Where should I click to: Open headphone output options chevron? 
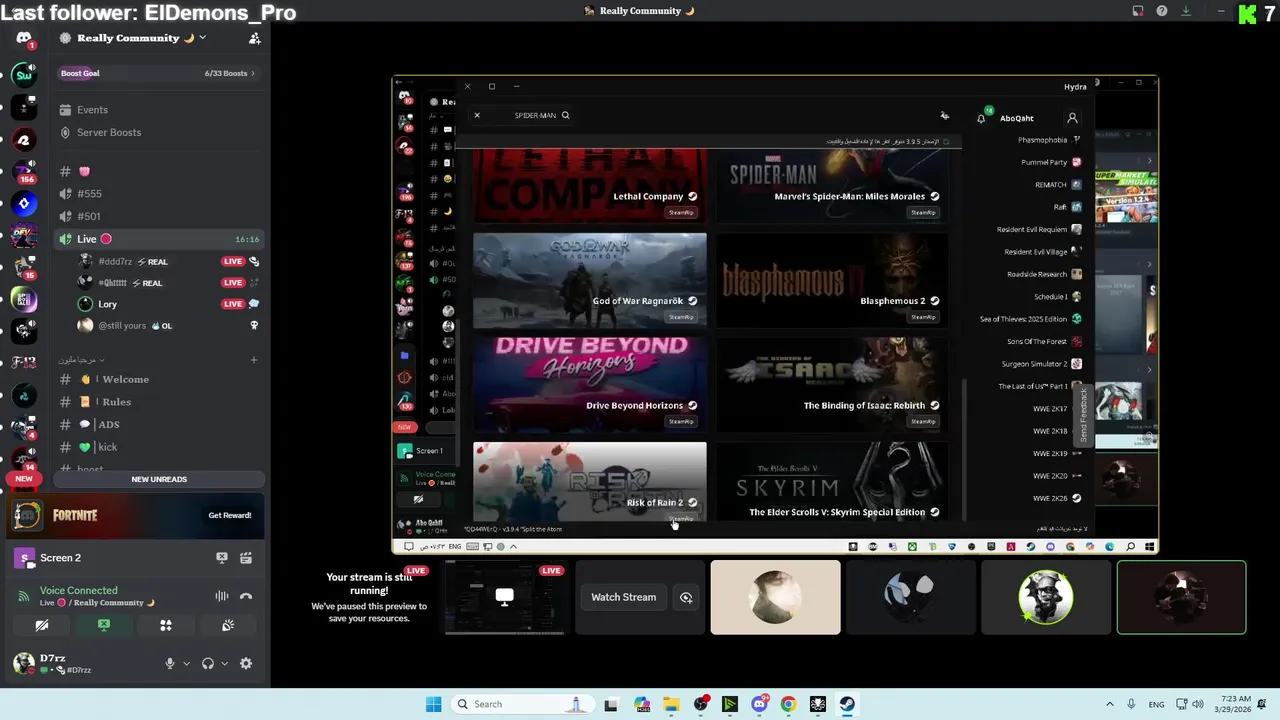(224, 663)
